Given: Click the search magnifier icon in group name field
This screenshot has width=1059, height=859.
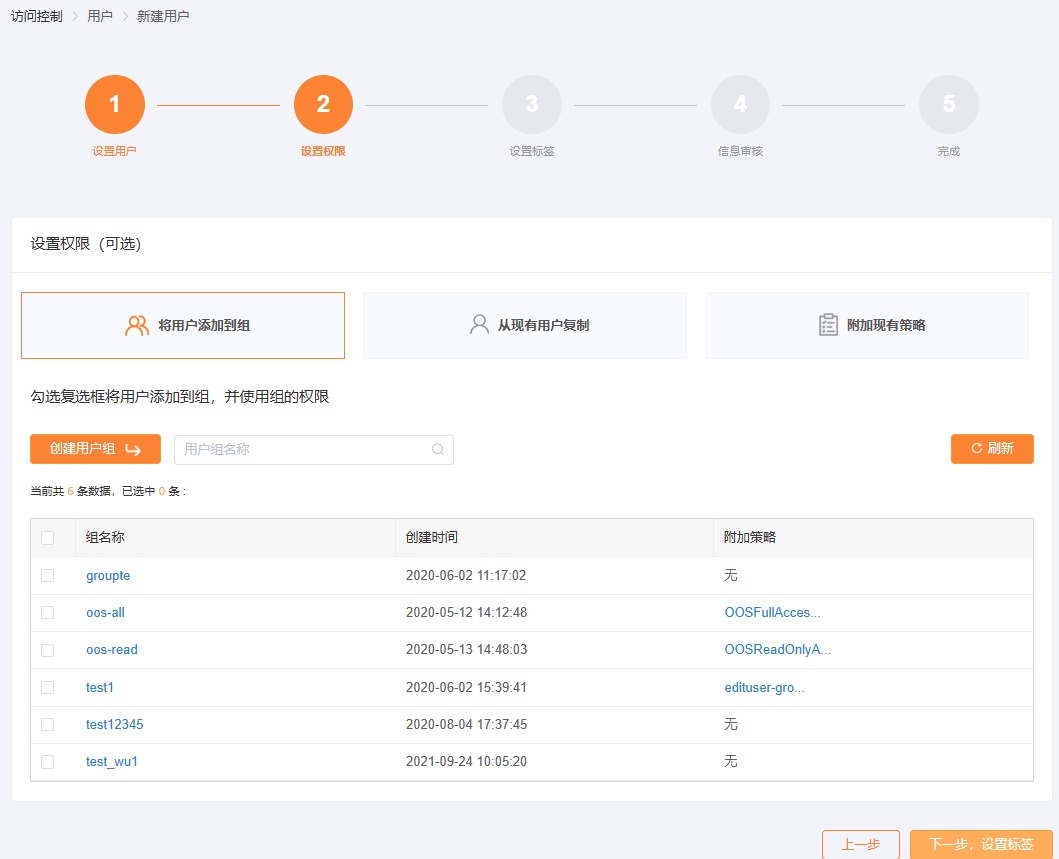Looking at the screenshot, I should point(437,450).
